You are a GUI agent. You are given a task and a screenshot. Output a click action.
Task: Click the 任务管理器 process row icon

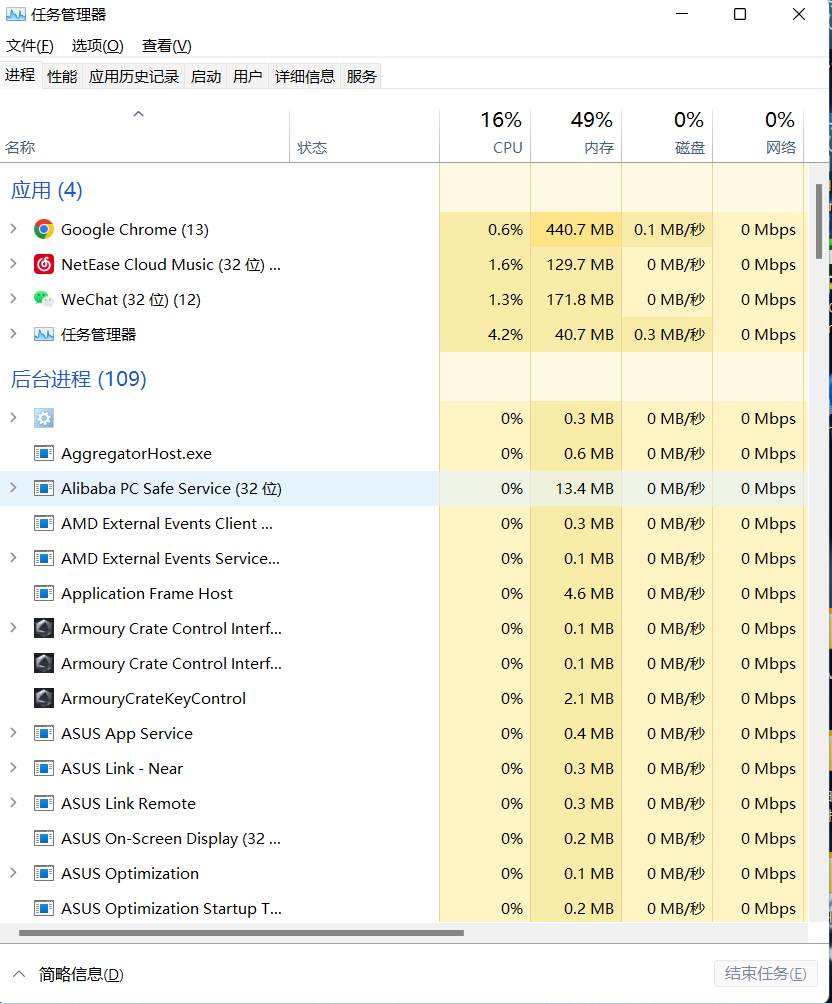44,334
